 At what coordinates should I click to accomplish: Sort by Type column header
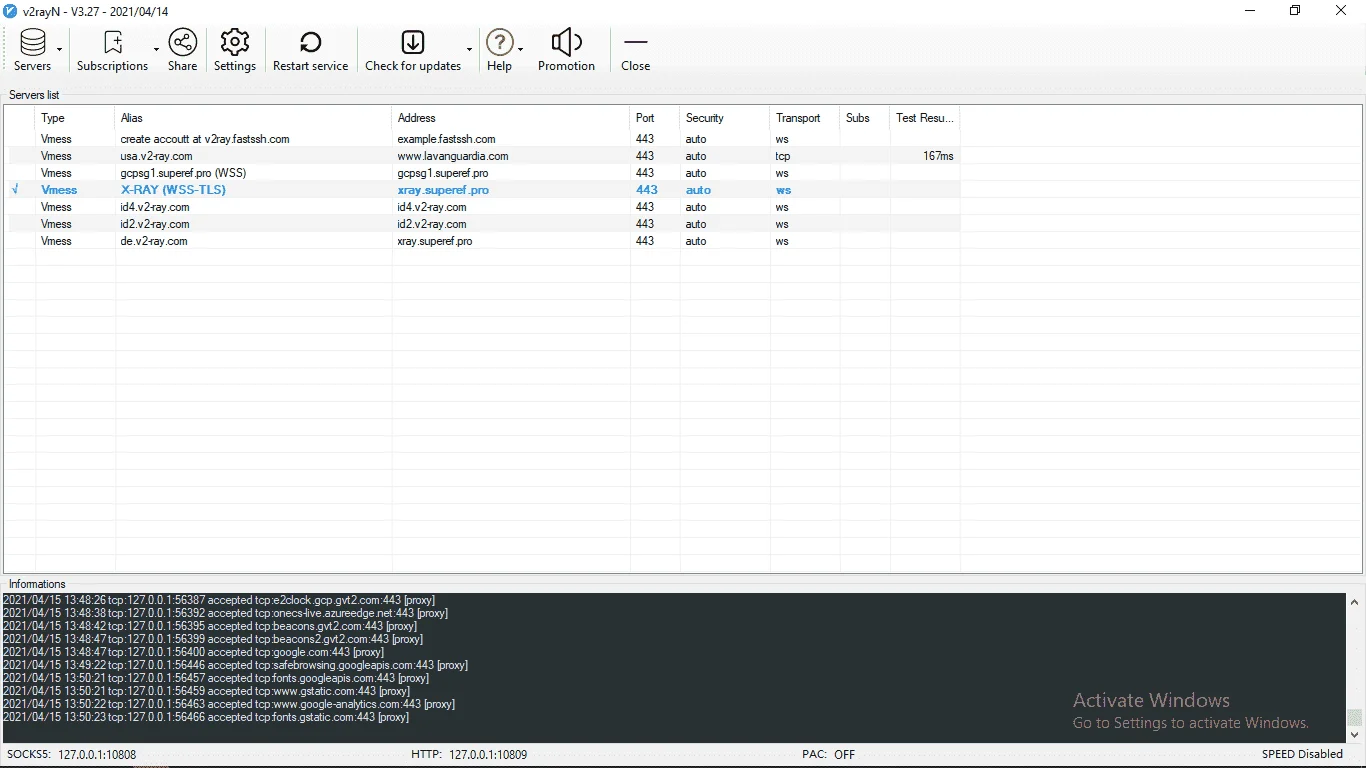pos(75,118)
